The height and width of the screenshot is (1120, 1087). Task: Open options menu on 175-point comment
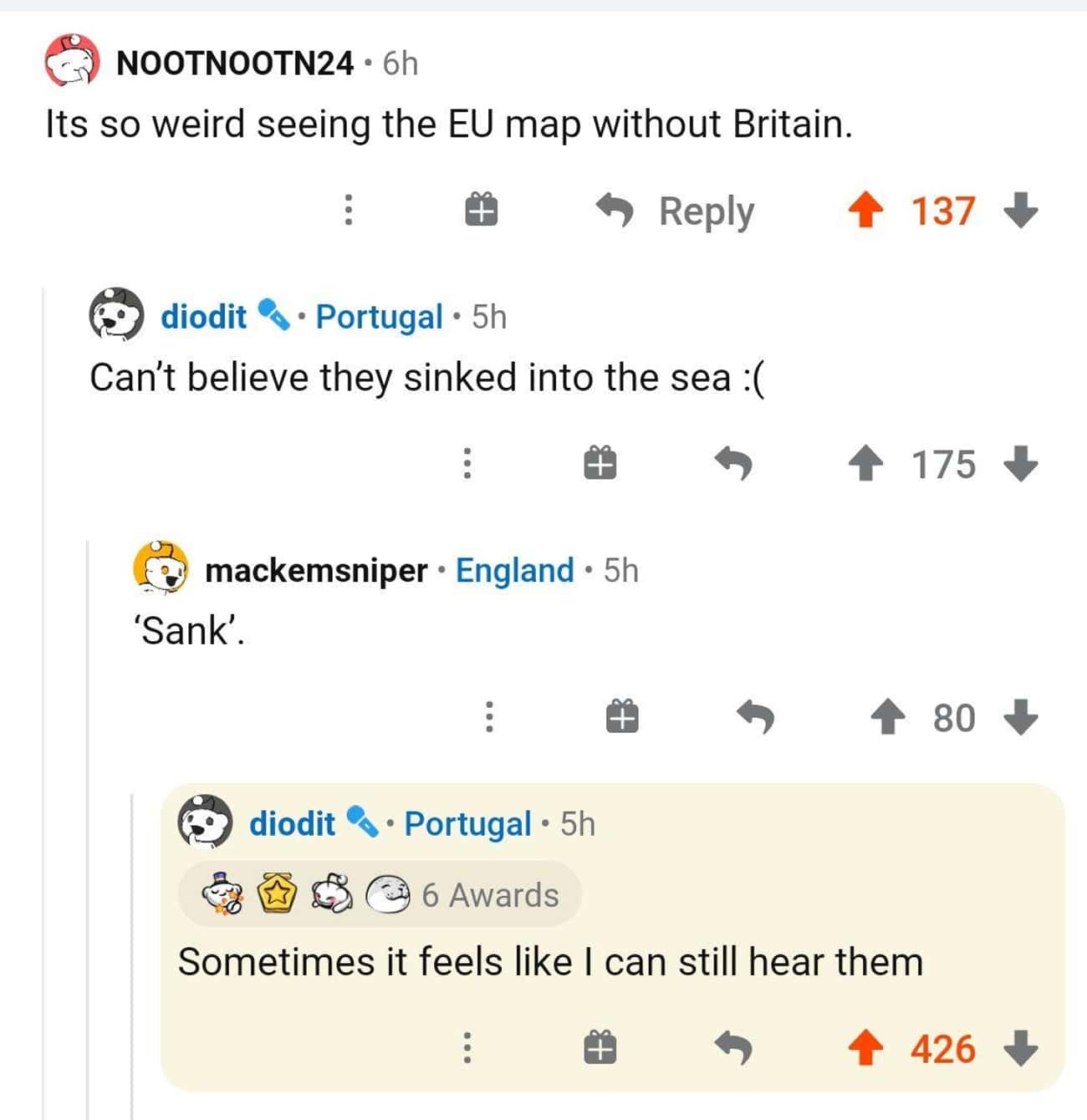[467, 463]
